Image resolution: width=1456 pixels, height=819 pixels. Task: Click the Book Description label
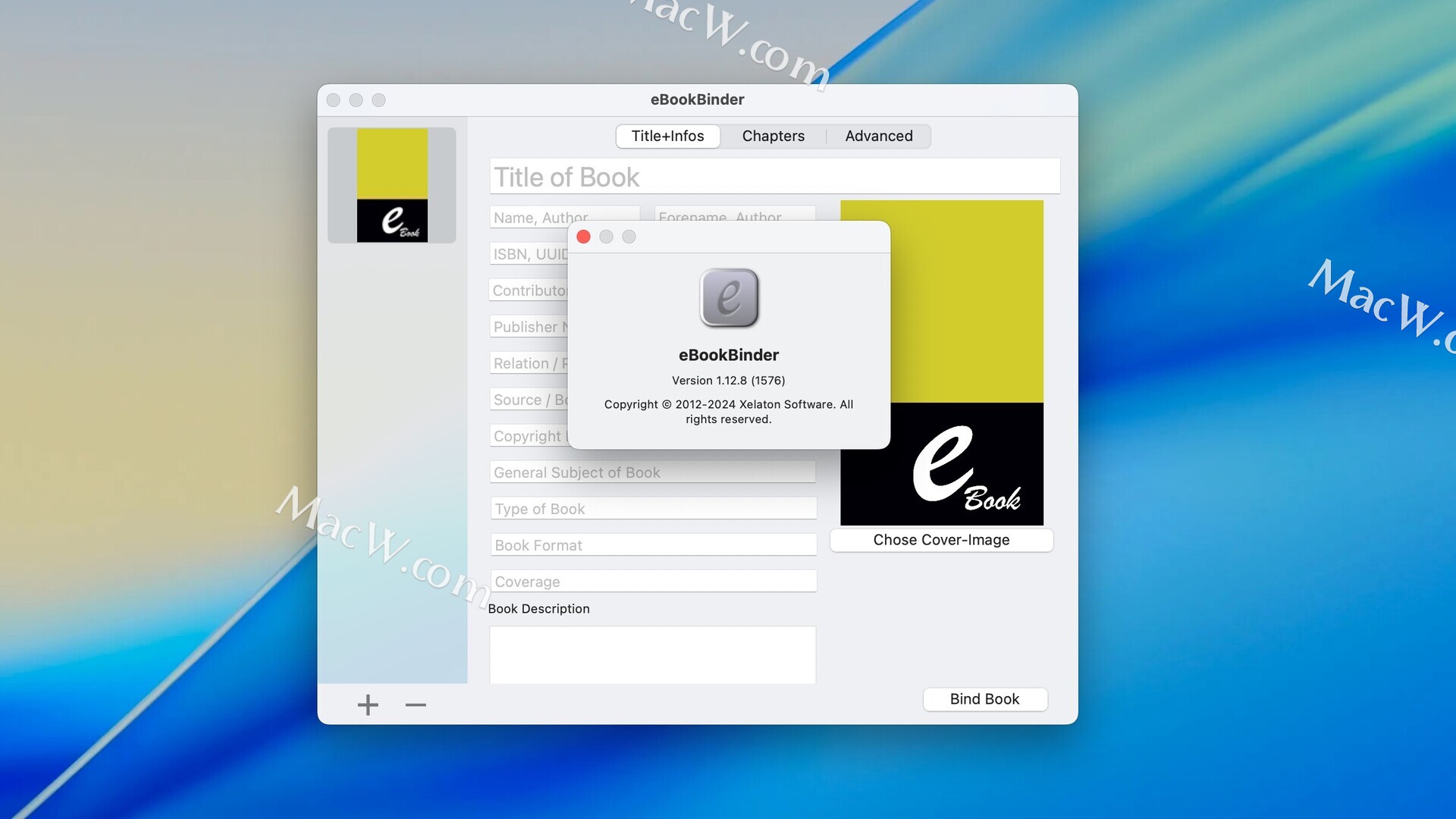(538, 609)
